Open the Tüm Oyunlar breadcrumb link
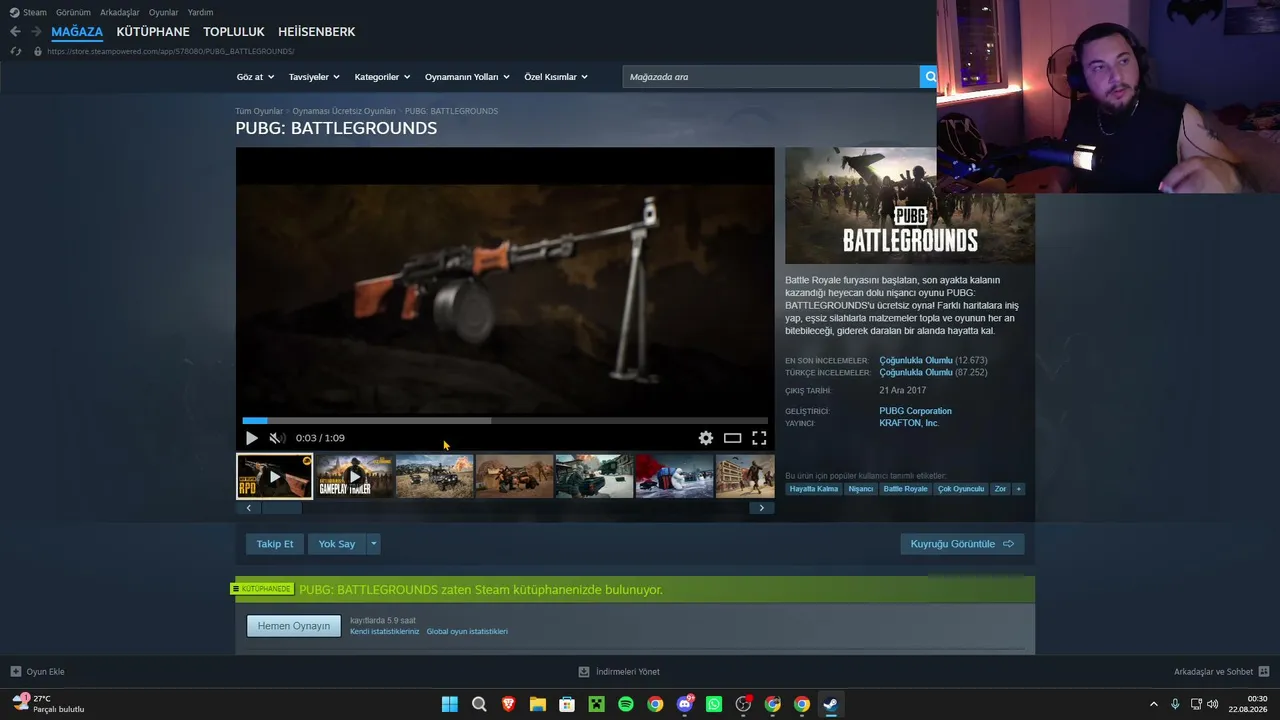Image resolution: width=1280 pixels, height=720 pixels. tap(259, 111)
